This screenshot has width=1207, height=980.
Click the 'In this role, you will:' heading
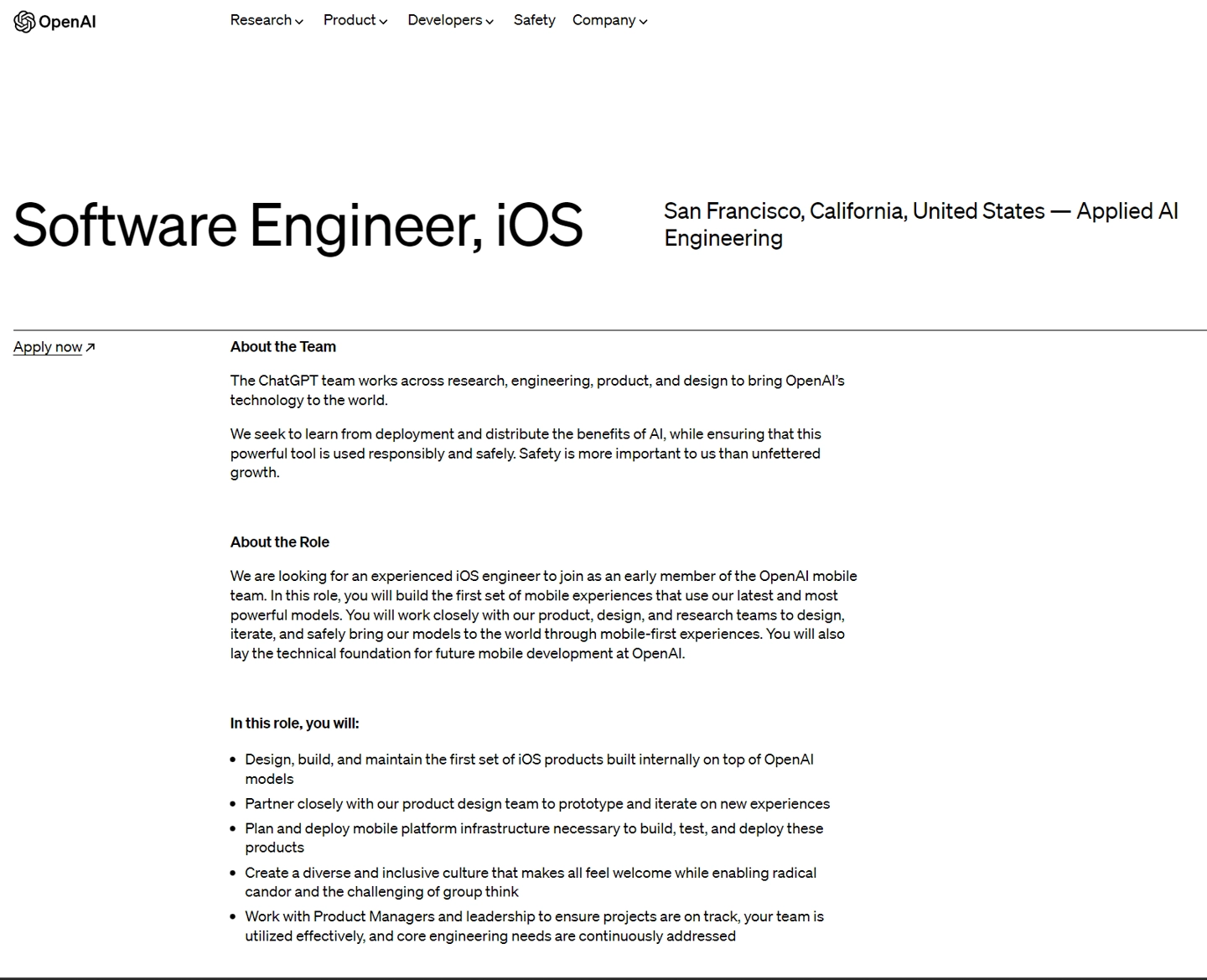pos(294,723)
